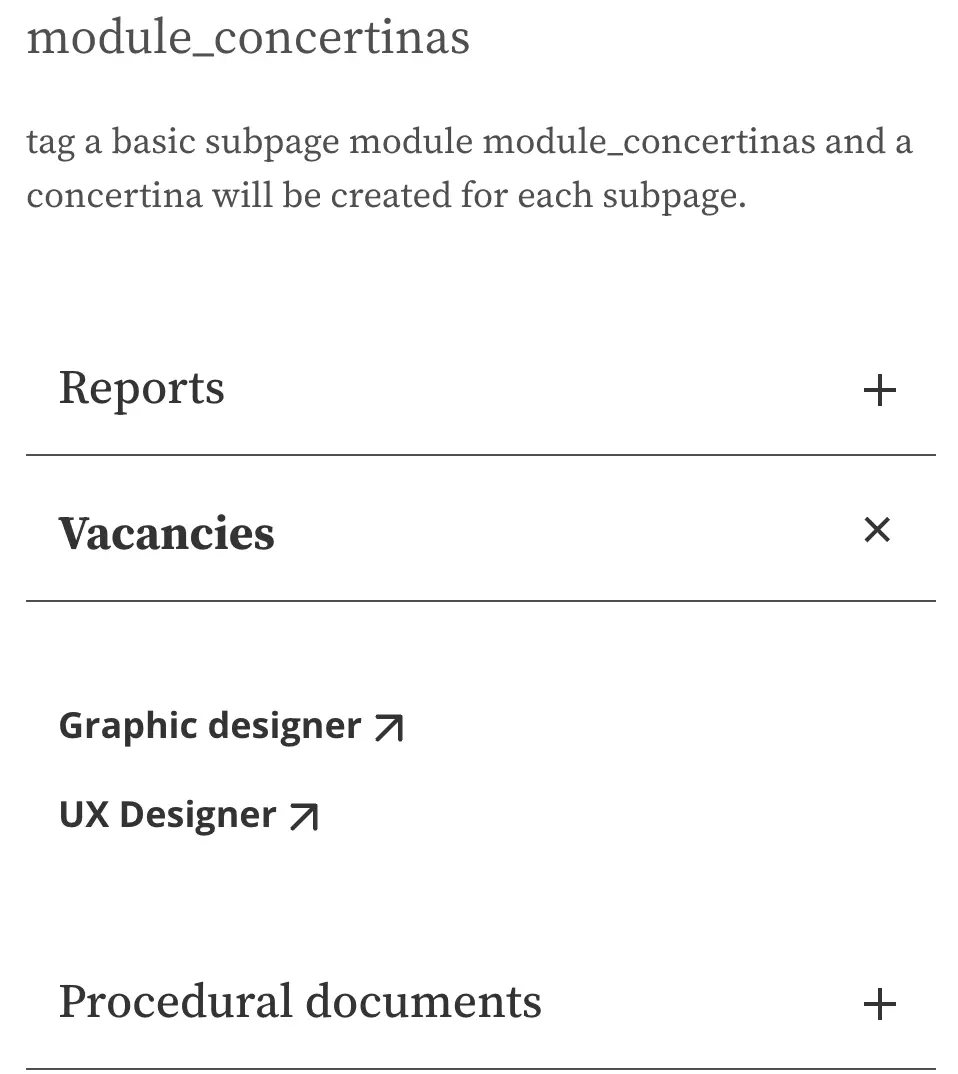Click the arrow icon after UX Designer
Image resolution: width=958 pixels, height=1074 pixels.
click(303, 818)
